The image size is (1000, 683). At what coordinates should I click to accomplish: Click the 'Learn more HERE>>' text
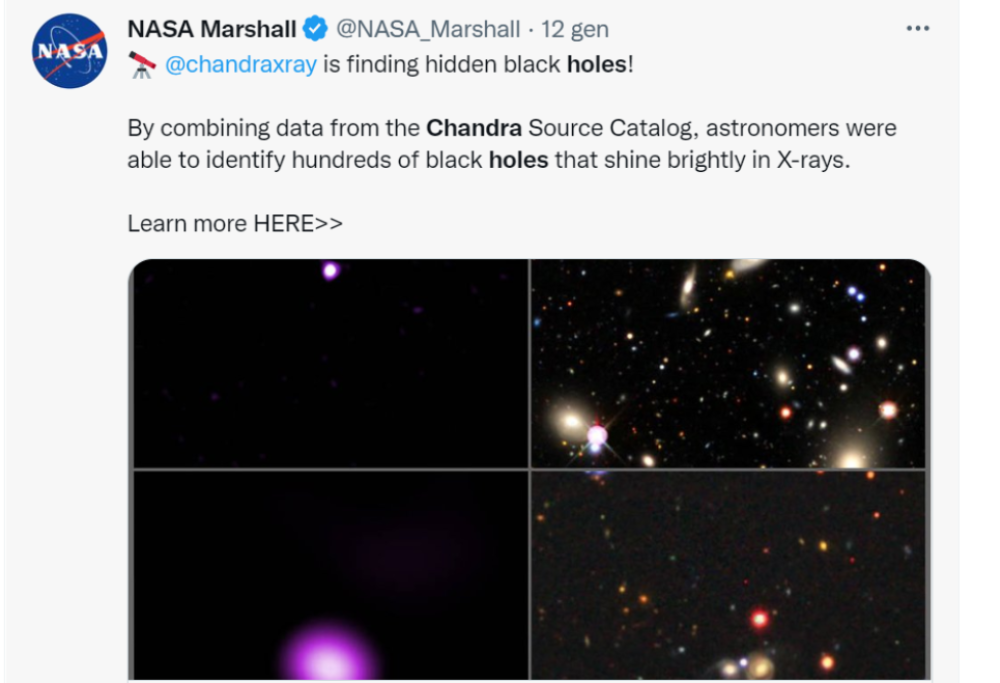point(235,223)
